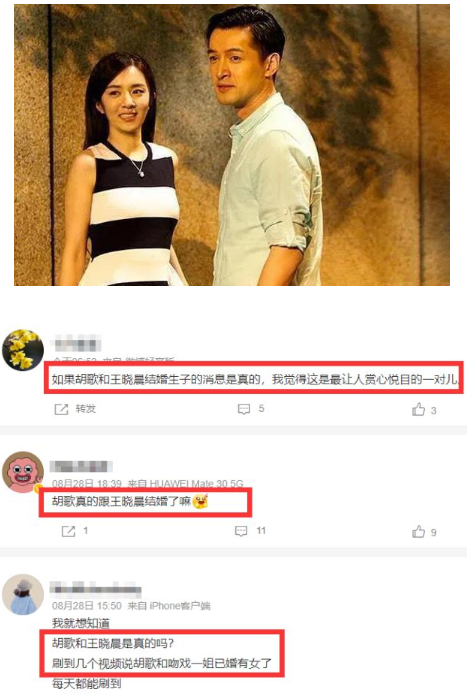Like the second comment with 9 likes
The image size is (467, 697).
coord(419,531)
